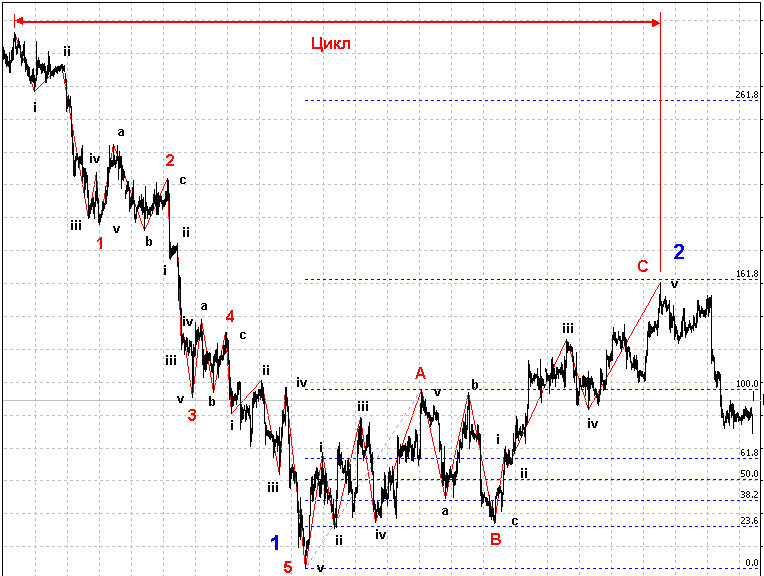Select the red wave 5 label
The height and width of the screenshot is (576, 764).
click(x=288, y=567)
